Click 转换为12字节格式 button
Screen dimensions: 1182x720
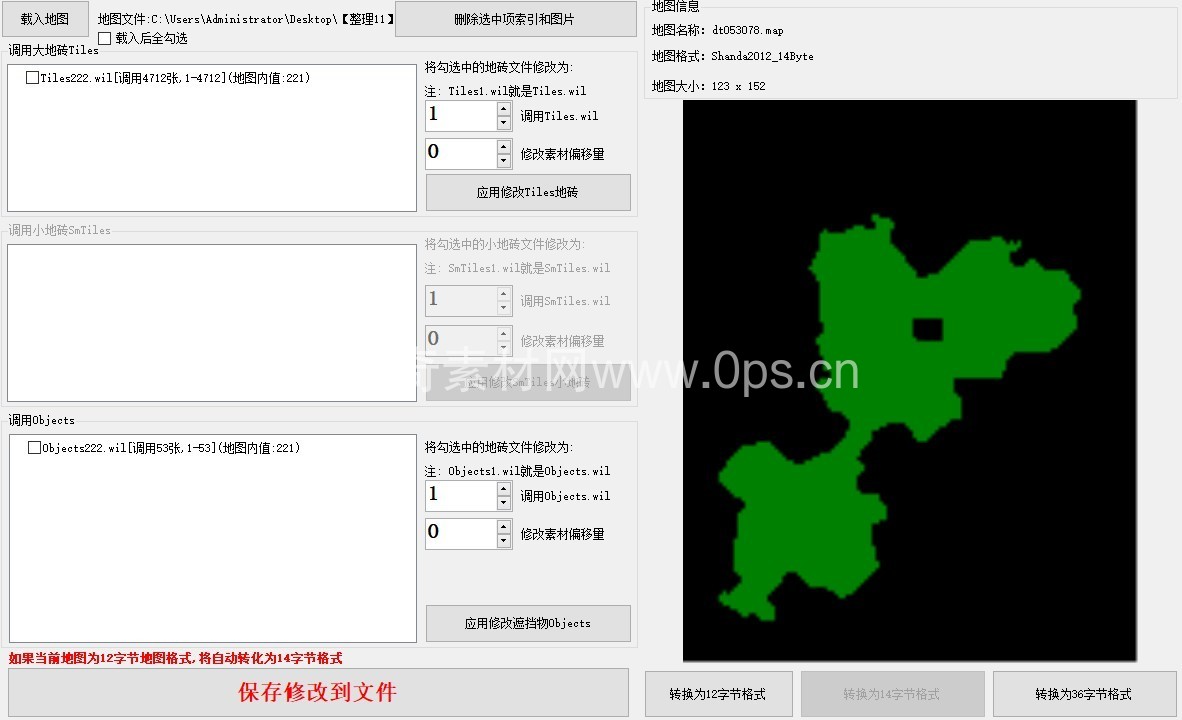[x=718, y=694]
